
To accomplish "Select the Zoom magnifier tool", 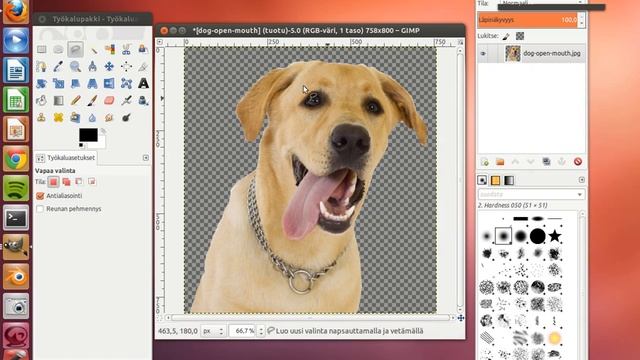I will [76, 66].
